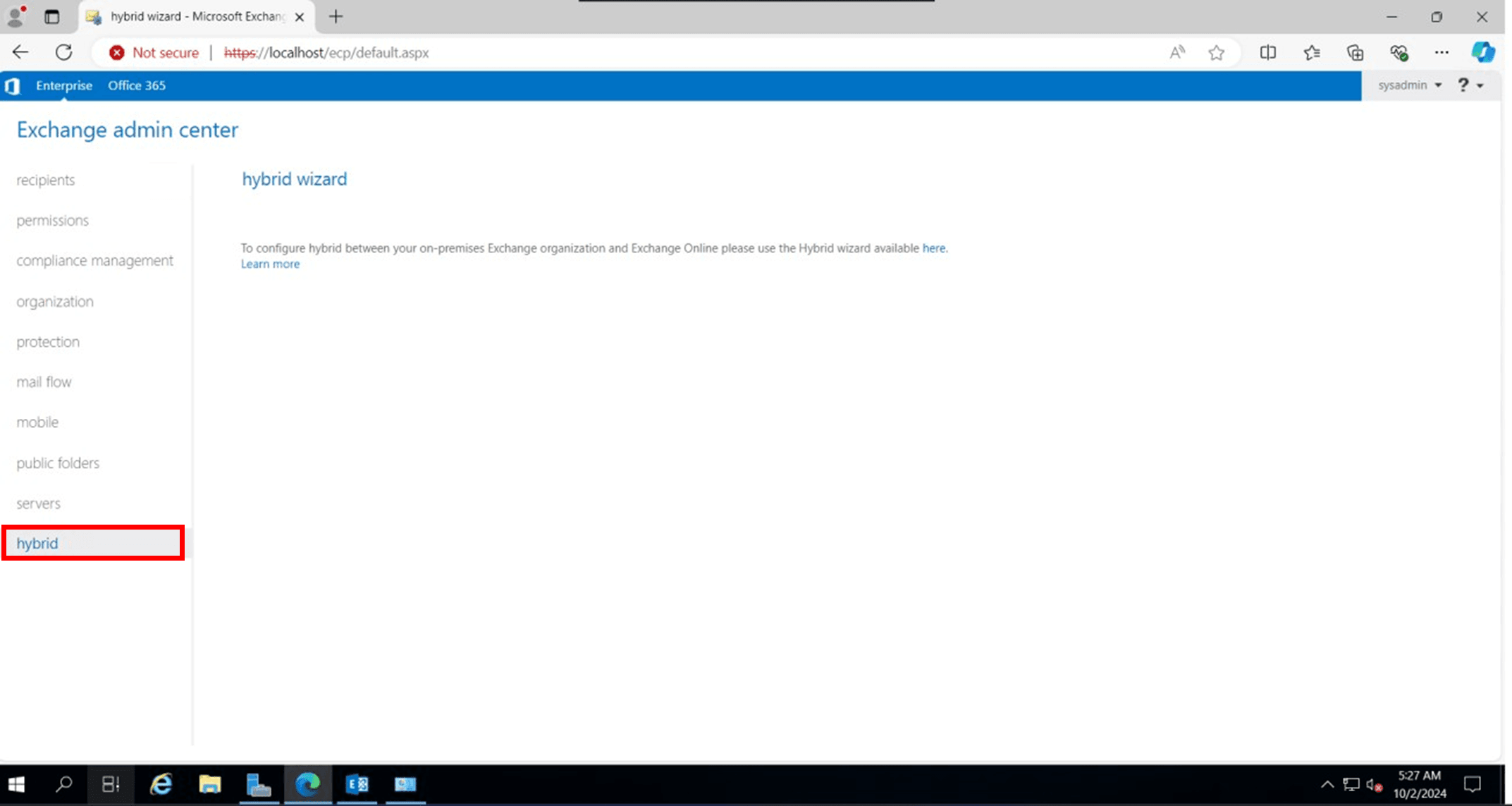
Task: Refresh the browser page
Action: pyautogui.click(x=64, y=52)
